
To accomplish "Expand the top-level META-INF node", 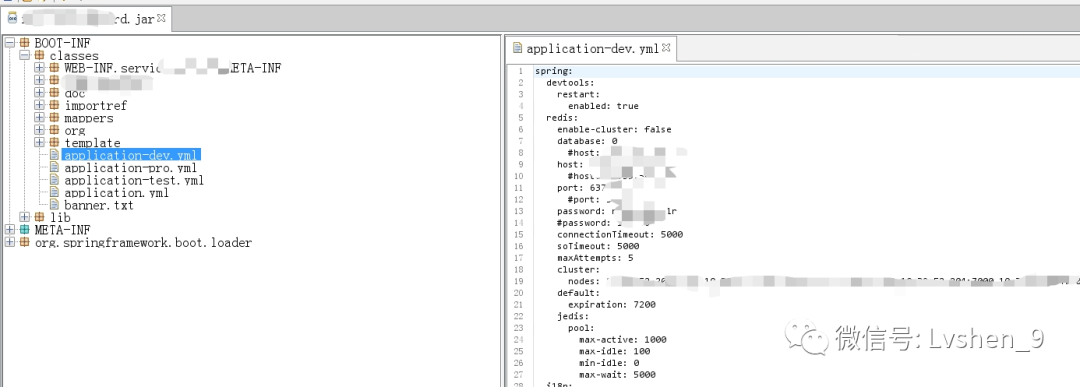I will [9, 230].
